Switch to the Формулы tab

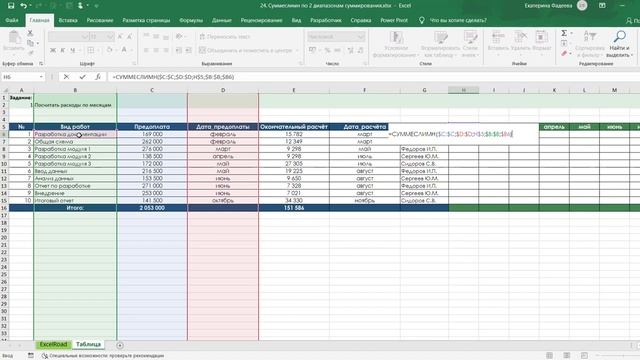pos(191,20)
